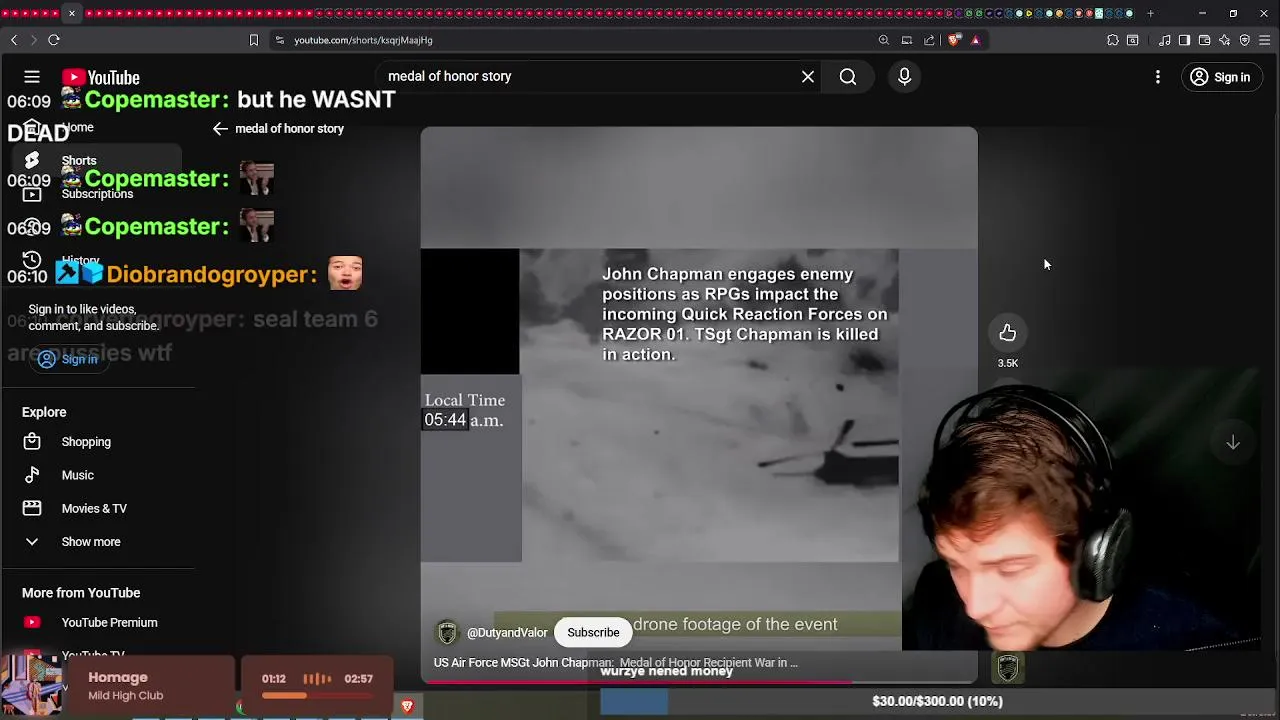Click the 'More from YouTube' heading
This screenshot has height=720, width=1280.
click(81, 593)
